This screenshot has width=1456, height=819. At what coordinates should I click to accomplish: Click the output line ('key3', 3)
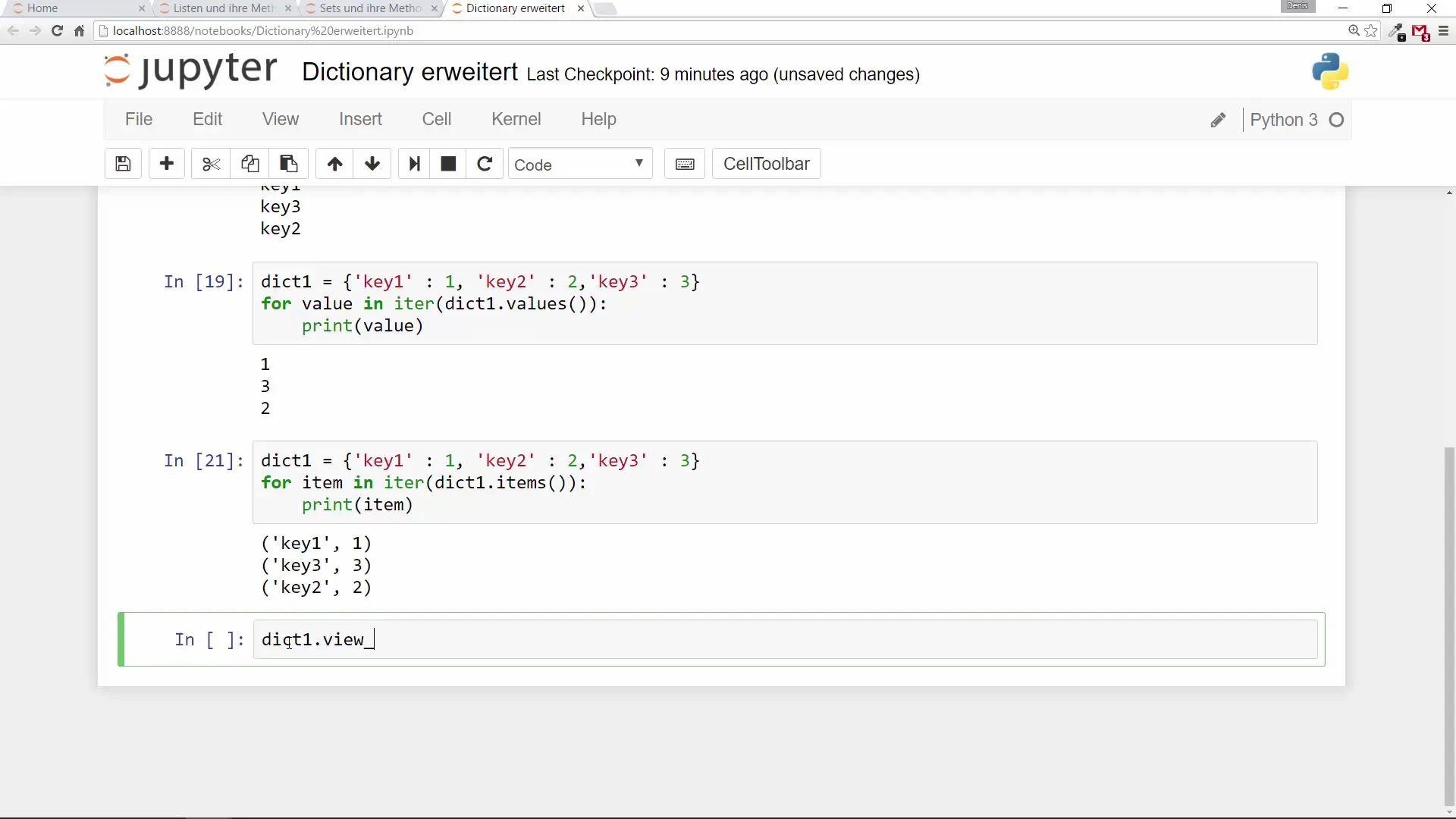point(316,565)
